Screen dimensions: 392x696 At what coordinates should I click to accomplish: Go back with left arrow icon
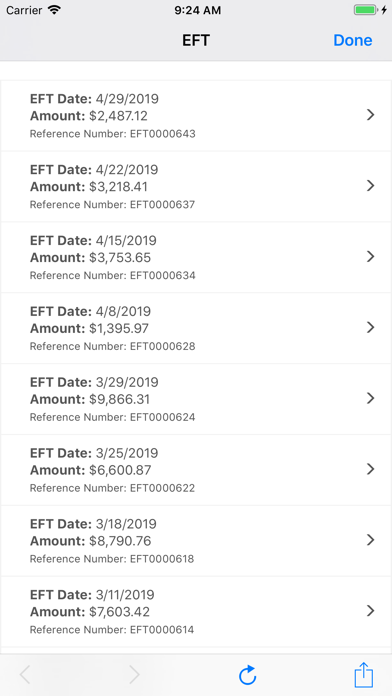(25, 675)
